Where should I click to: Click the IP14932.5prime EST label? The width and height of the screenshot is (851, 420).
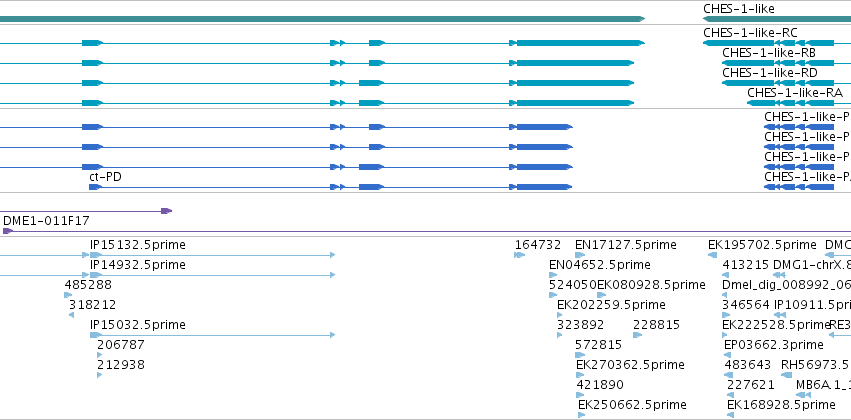click(x=138, y=265)
